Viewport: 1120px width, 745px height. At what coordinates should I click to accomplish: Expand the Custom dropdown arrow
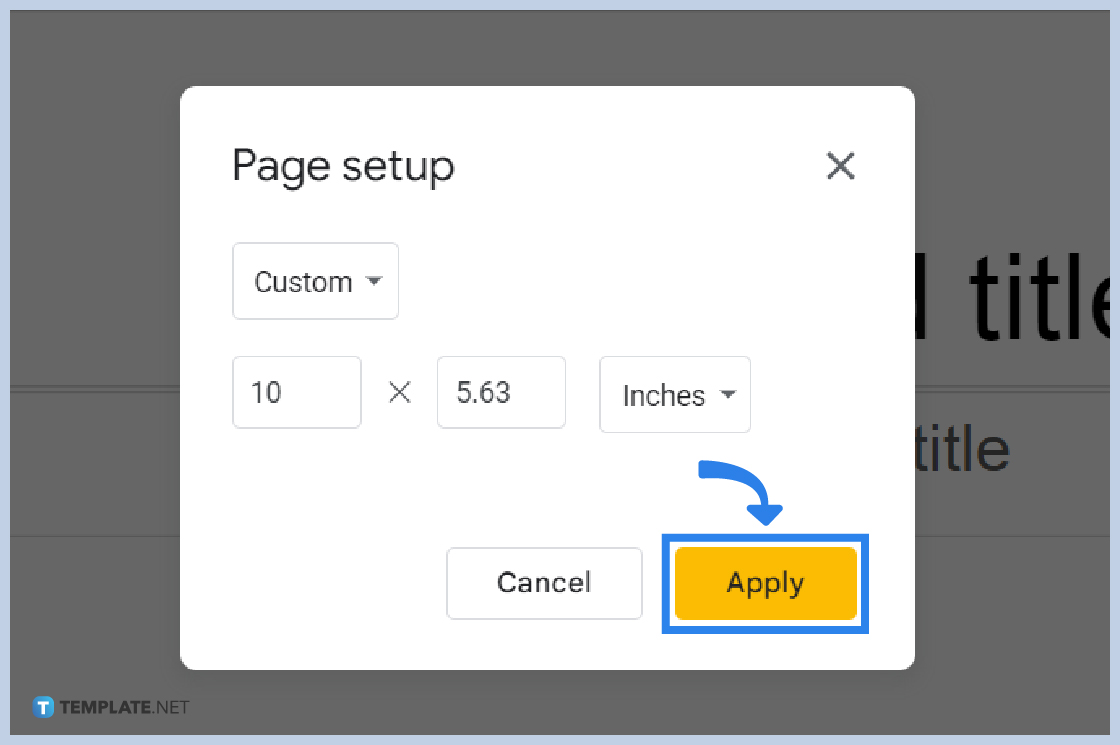point(374,281)
